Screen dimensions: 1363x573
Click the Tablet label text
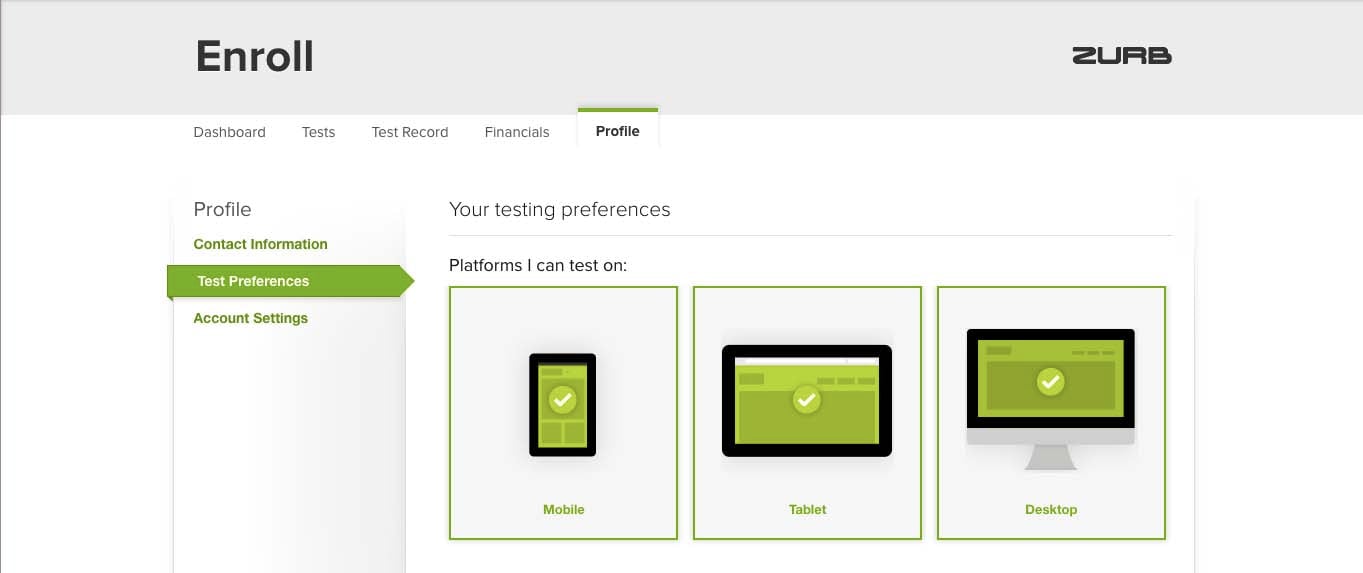[x=807, y=509]
